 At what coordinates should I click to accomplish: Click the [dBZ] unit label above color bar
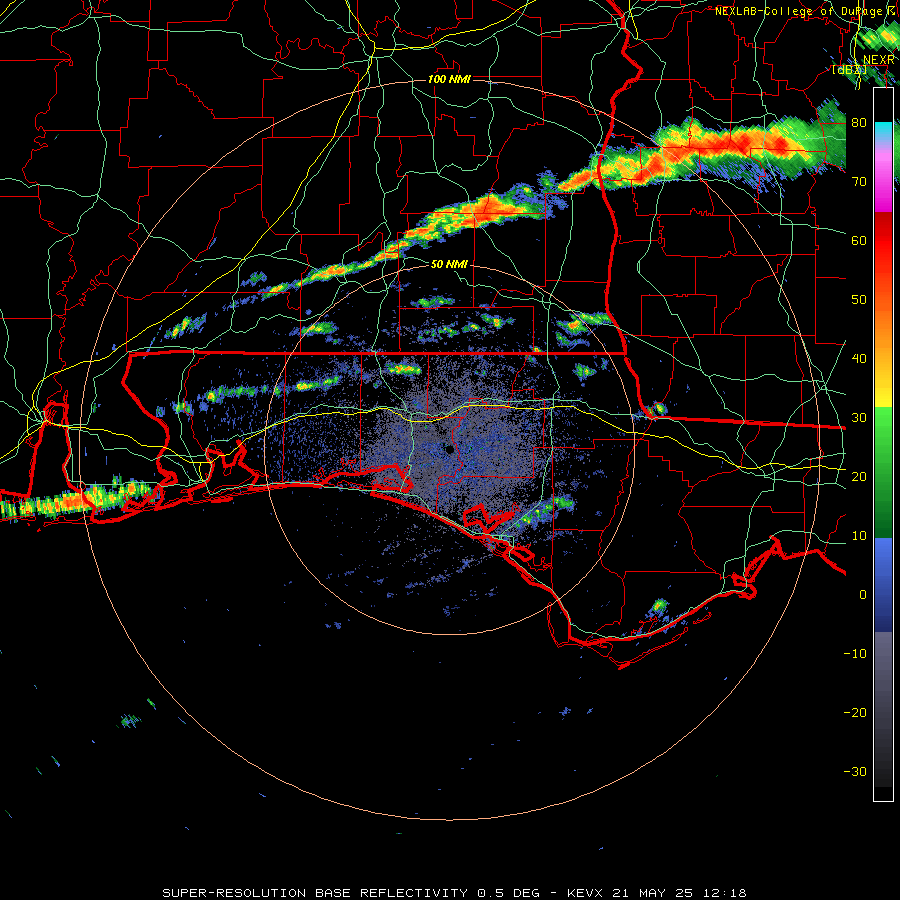tap(849, 69)
